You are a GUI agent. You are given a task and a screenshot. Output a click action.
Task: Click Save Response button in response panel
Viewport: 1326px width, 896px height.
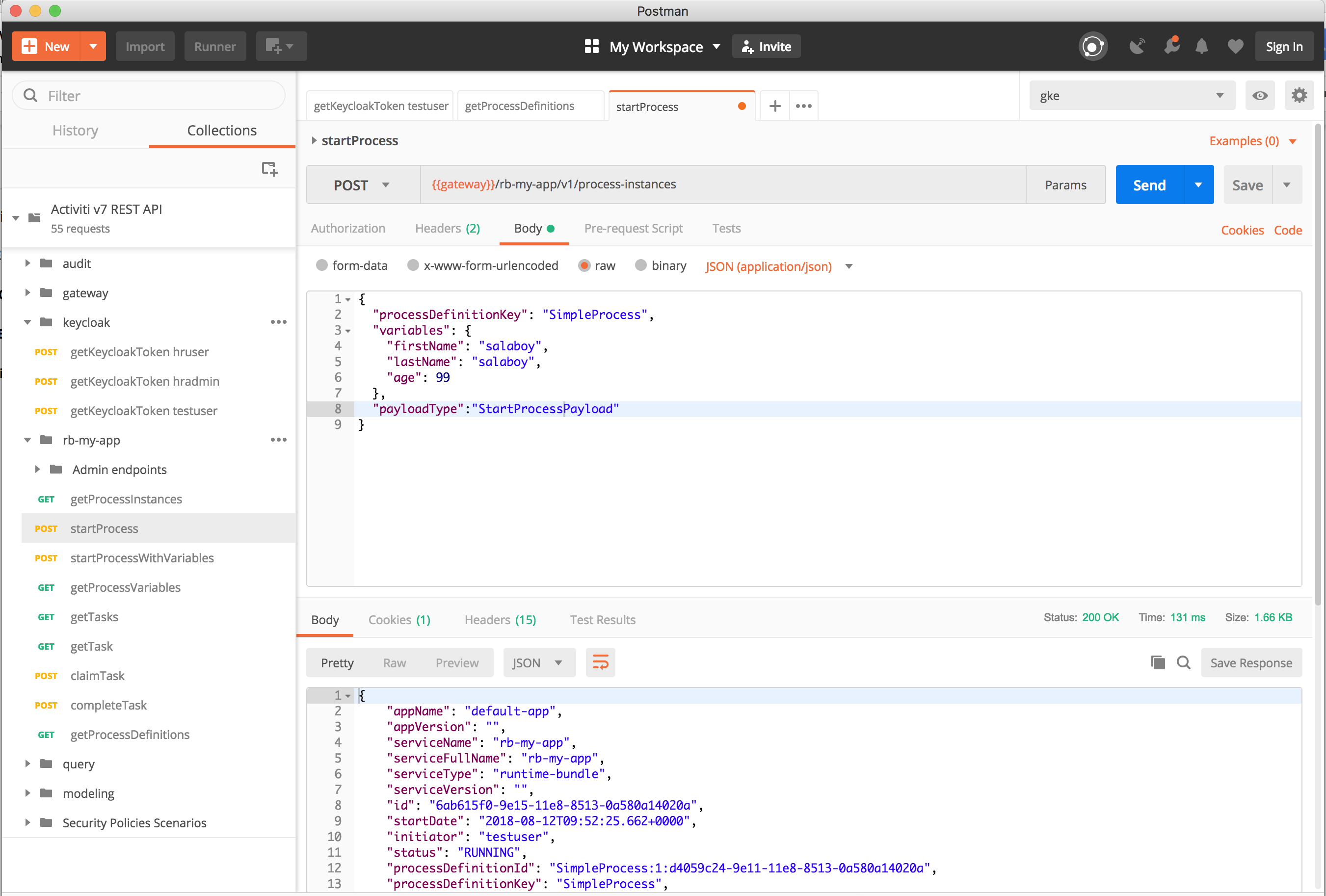coord(1251,662)
